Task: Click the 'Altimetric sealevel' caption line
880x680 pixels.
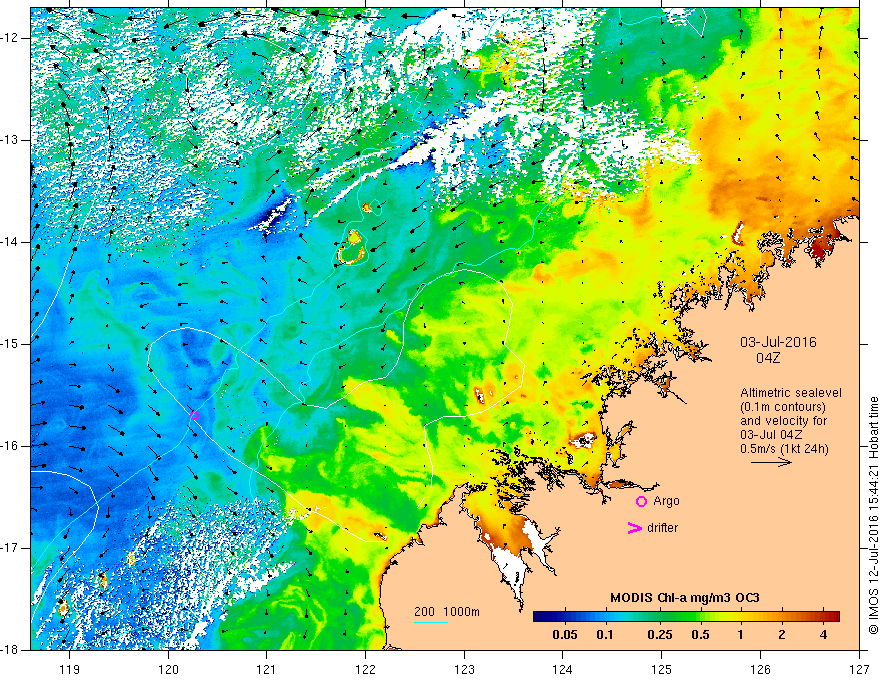Action: pos(791,393)
